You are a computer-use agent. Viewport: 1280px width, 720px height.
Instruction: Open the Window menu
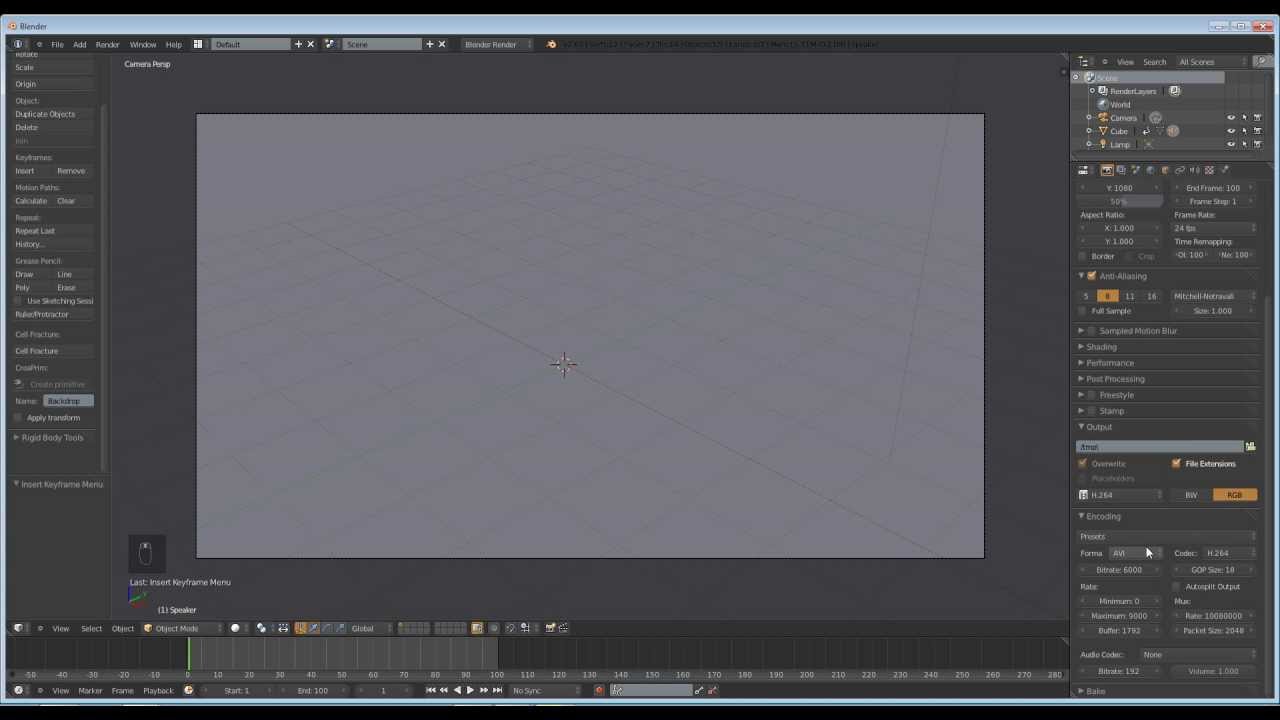[x=142, y=44]
